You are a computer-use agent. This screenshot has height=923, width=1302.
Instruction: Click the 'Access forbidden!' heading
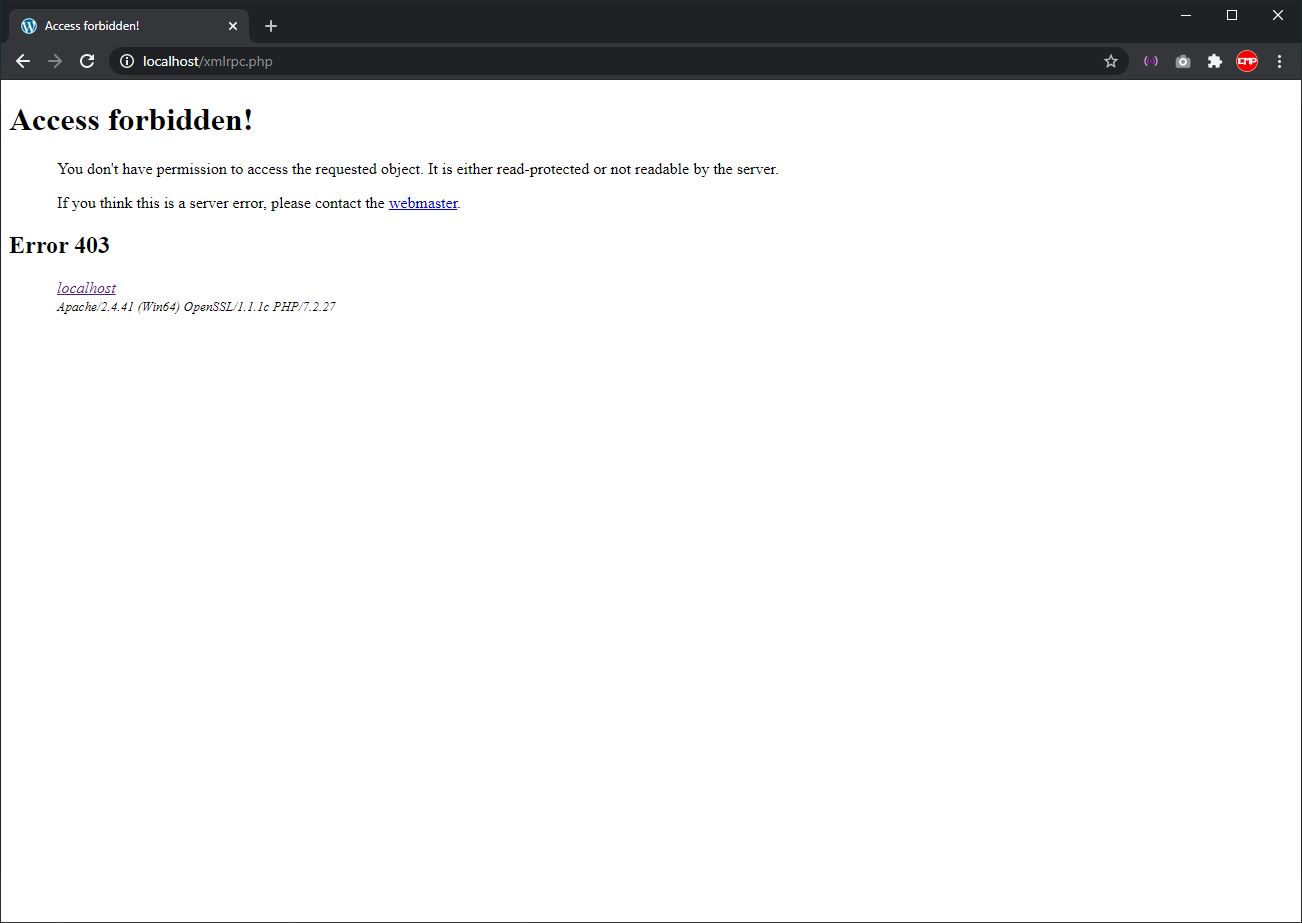pyautogui.click(x=131, y=121)
